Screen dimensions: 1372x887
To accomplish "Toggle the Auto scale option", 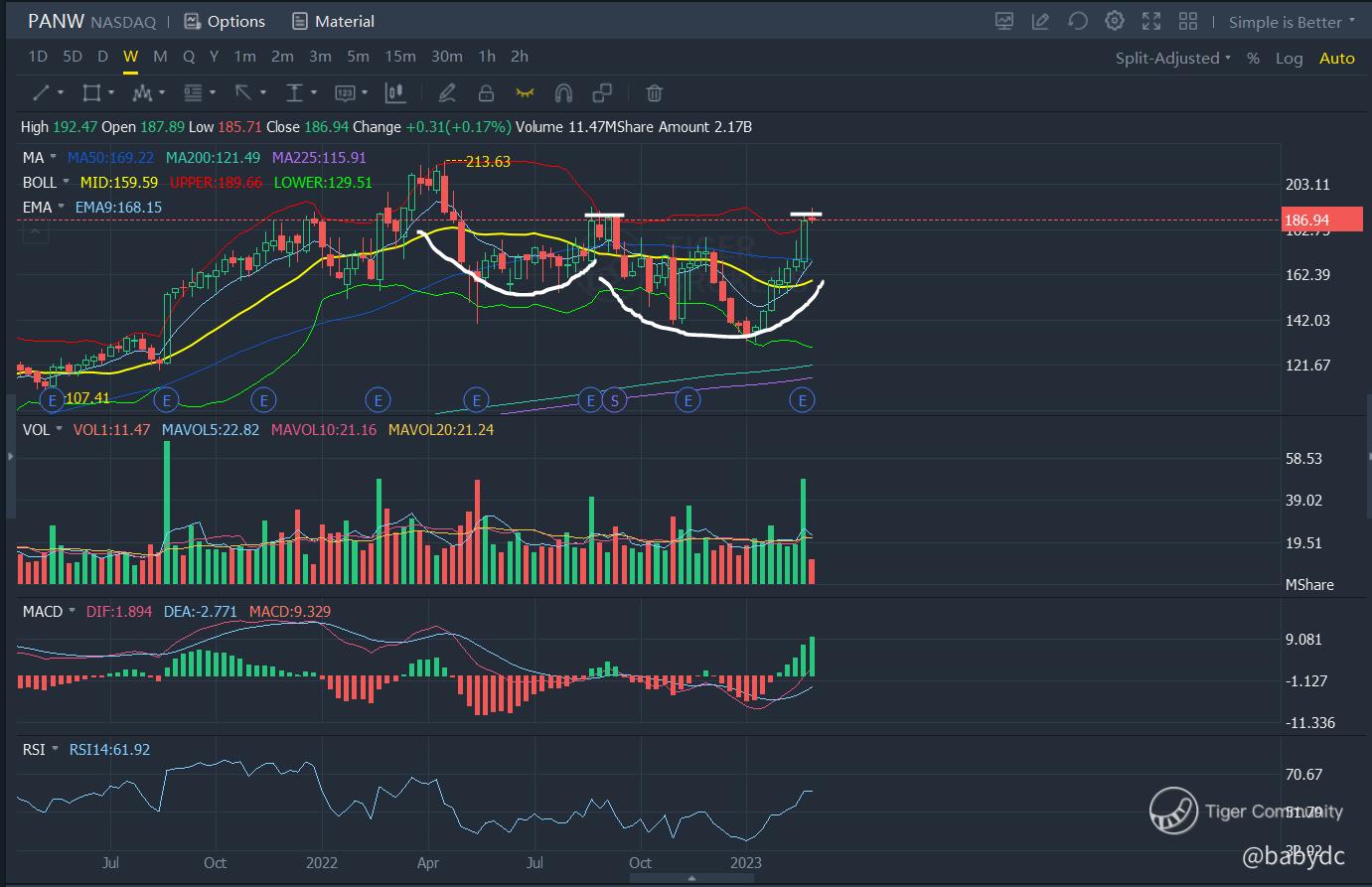I will point(1336,58).
